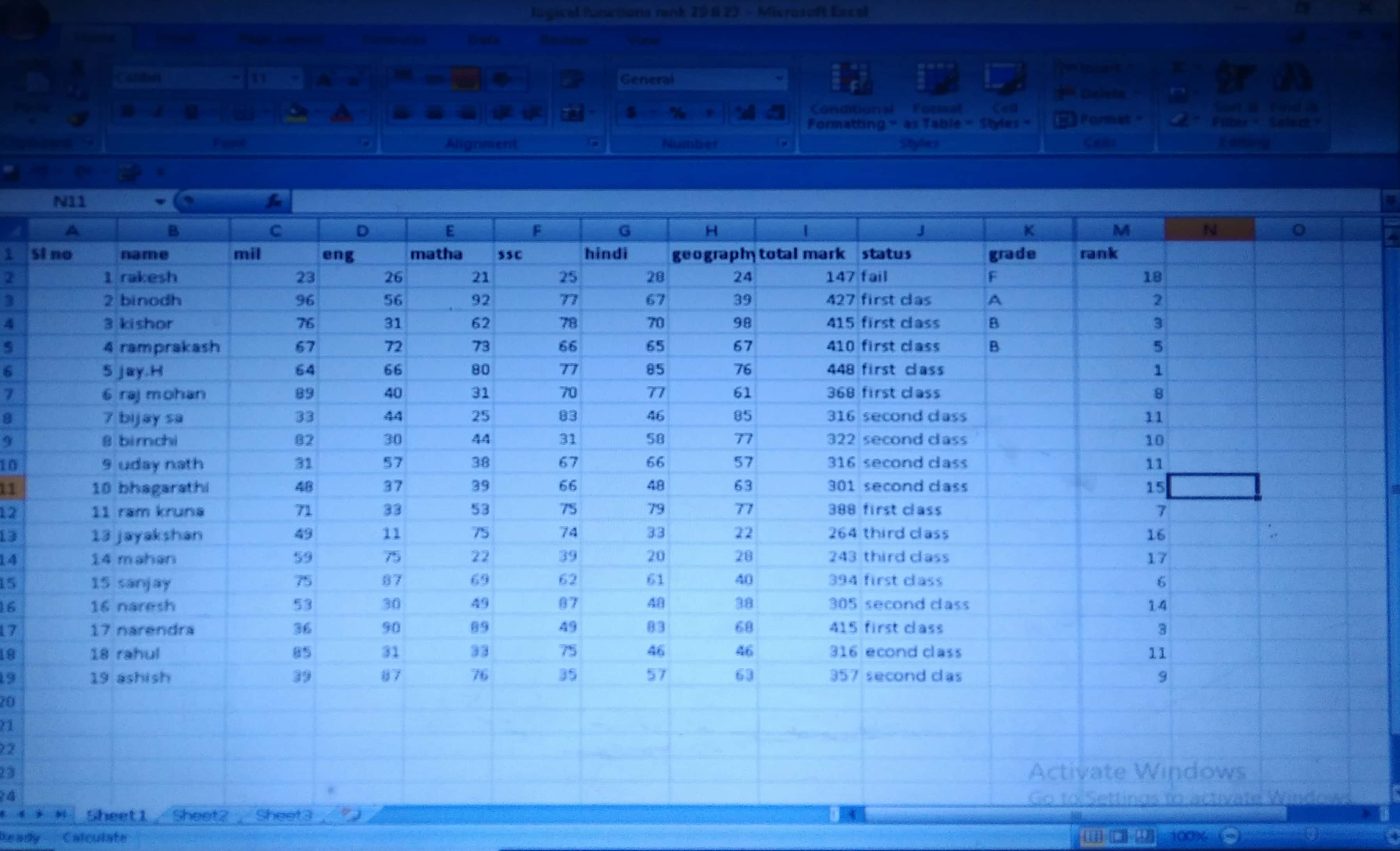Click the Font Color red A icon

coord(342,112)
